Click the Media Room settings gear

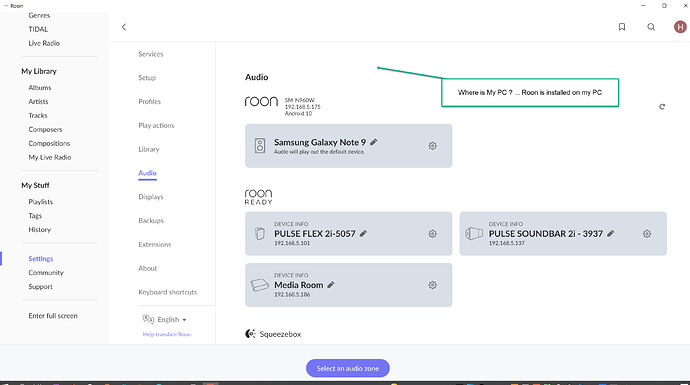click(x=433, y=285)
